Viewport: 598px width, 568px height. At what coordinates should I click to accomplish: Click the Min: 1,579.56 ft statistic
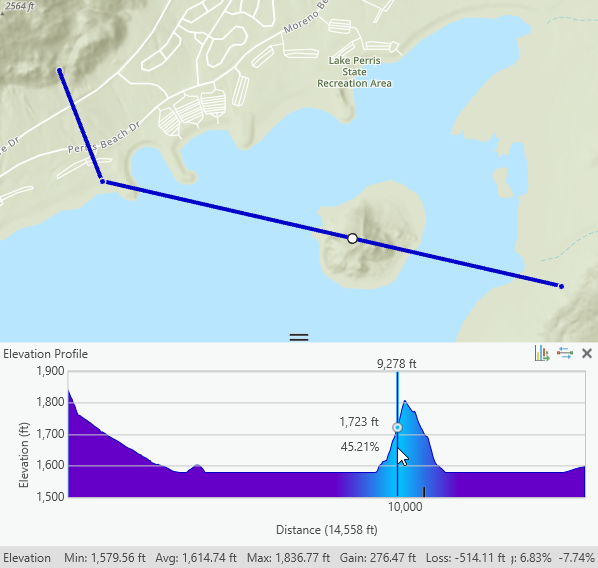(105, 558)
